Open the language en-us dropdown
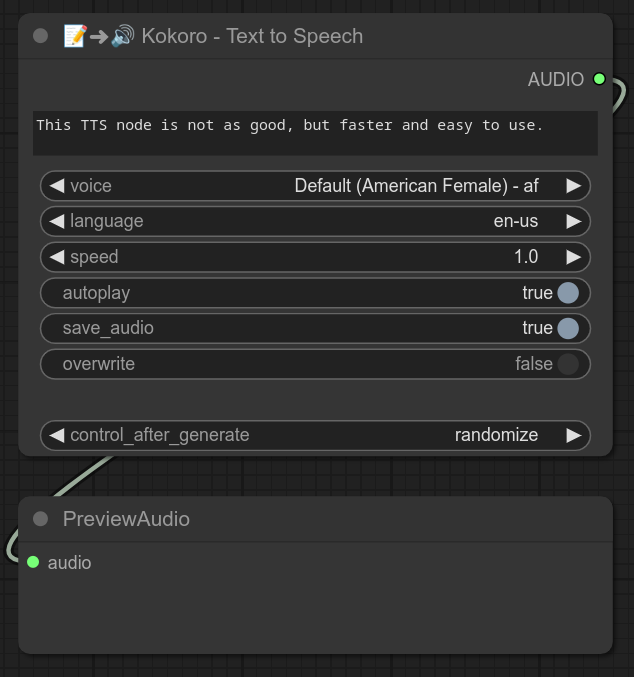The image size is (634, 677). tap(515, 221)
